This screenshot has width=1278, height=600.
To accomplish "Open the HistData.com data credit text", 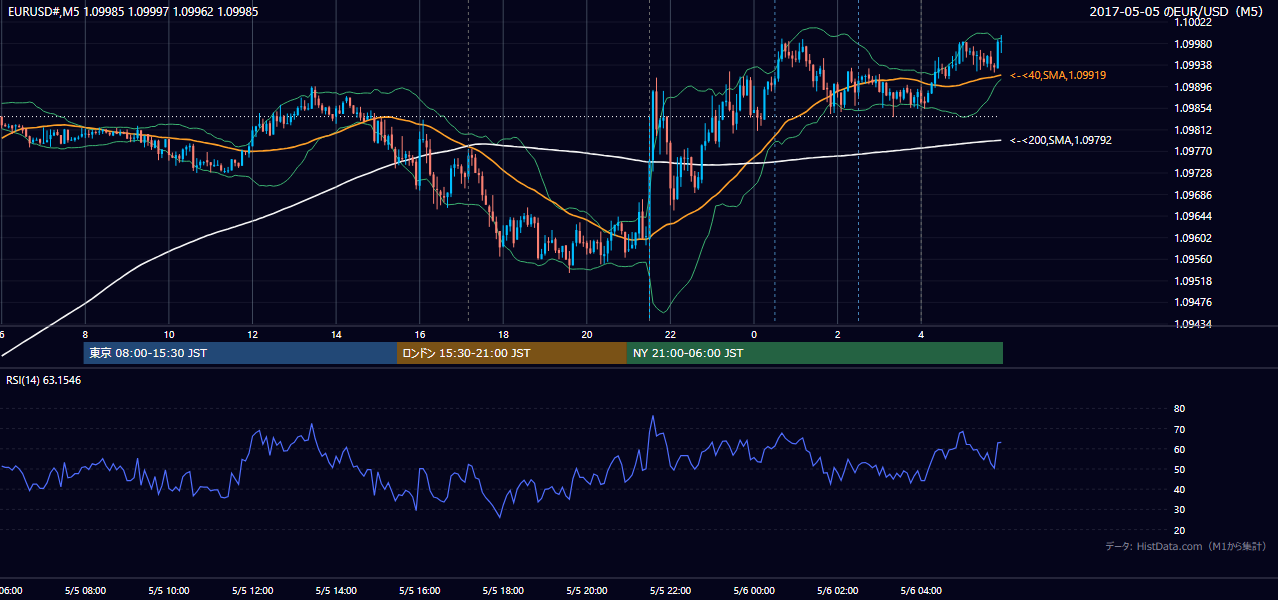I will tap(1185, 546).
